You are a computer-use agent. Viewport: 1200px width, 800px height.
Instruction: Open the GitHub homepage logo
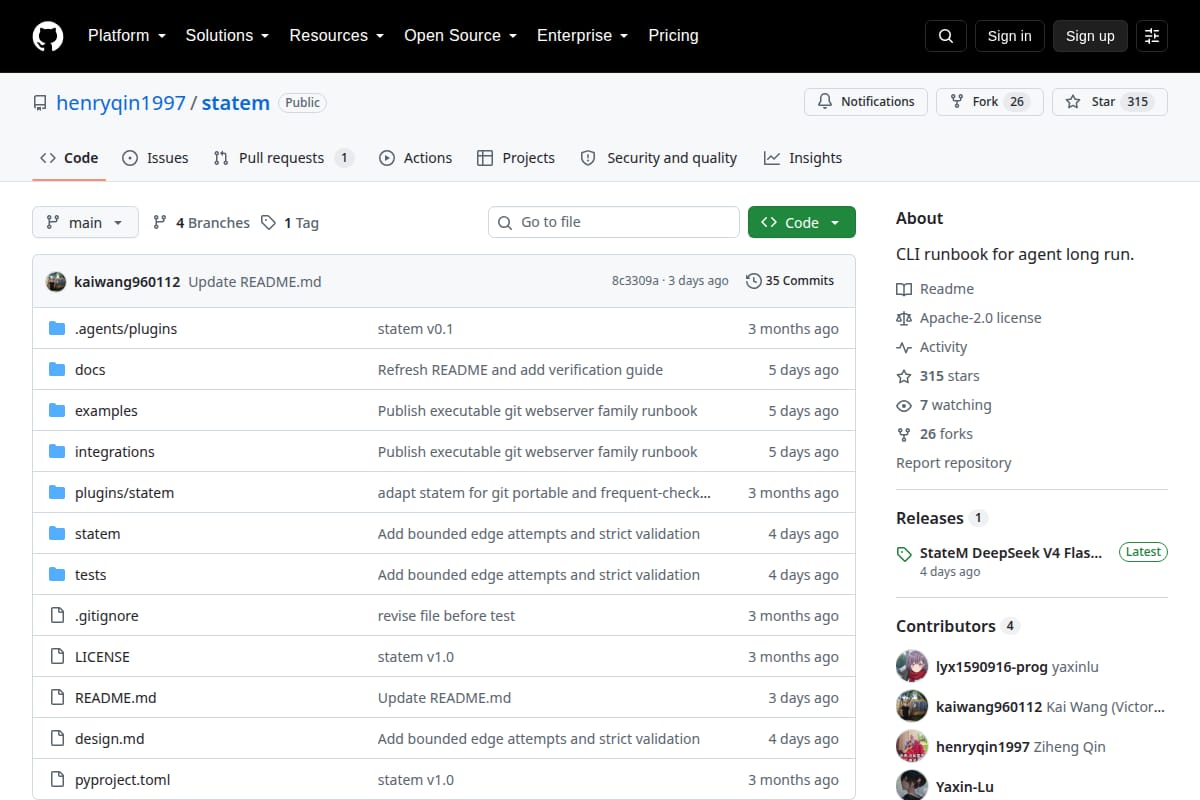(x=48, y=36)
